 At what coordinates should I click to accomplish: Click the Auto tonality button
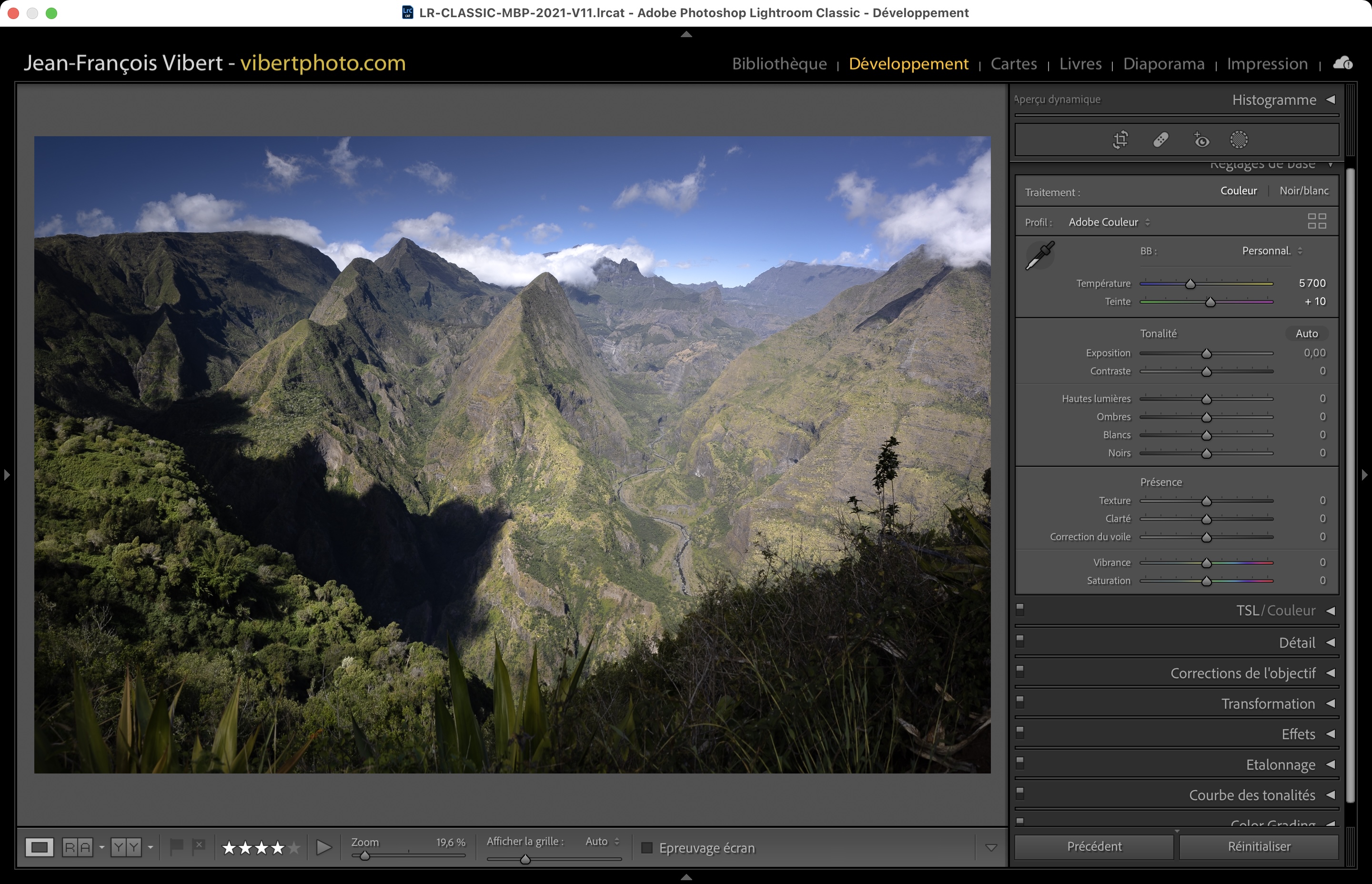click(x=1307, y=333)
